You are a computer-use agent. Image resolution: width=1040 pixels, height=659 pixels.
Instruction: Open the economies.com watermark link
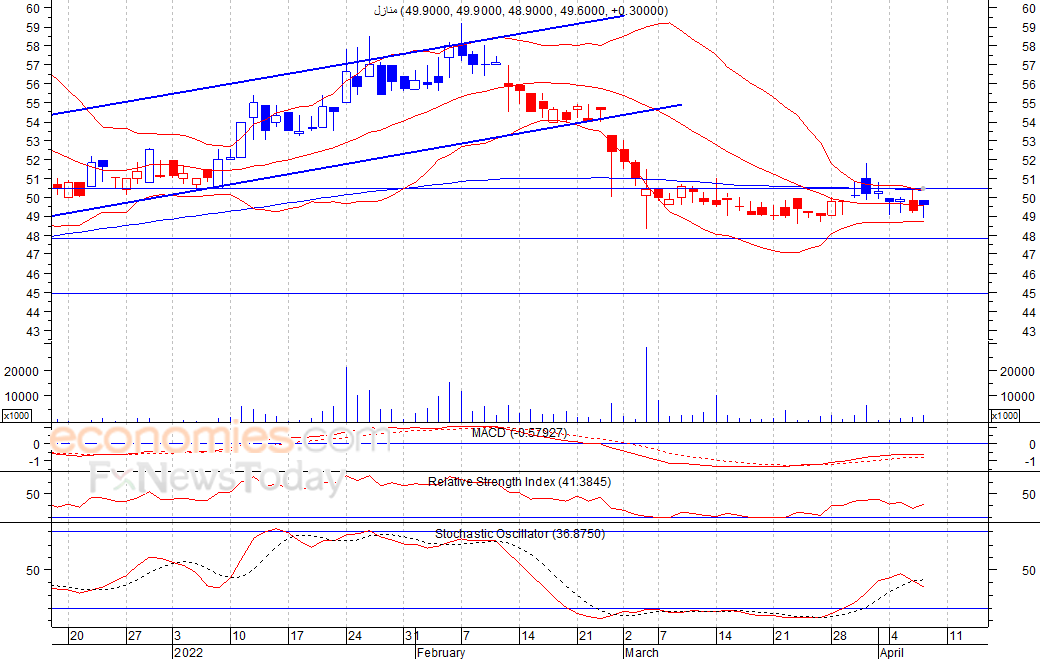click(220, 438)
